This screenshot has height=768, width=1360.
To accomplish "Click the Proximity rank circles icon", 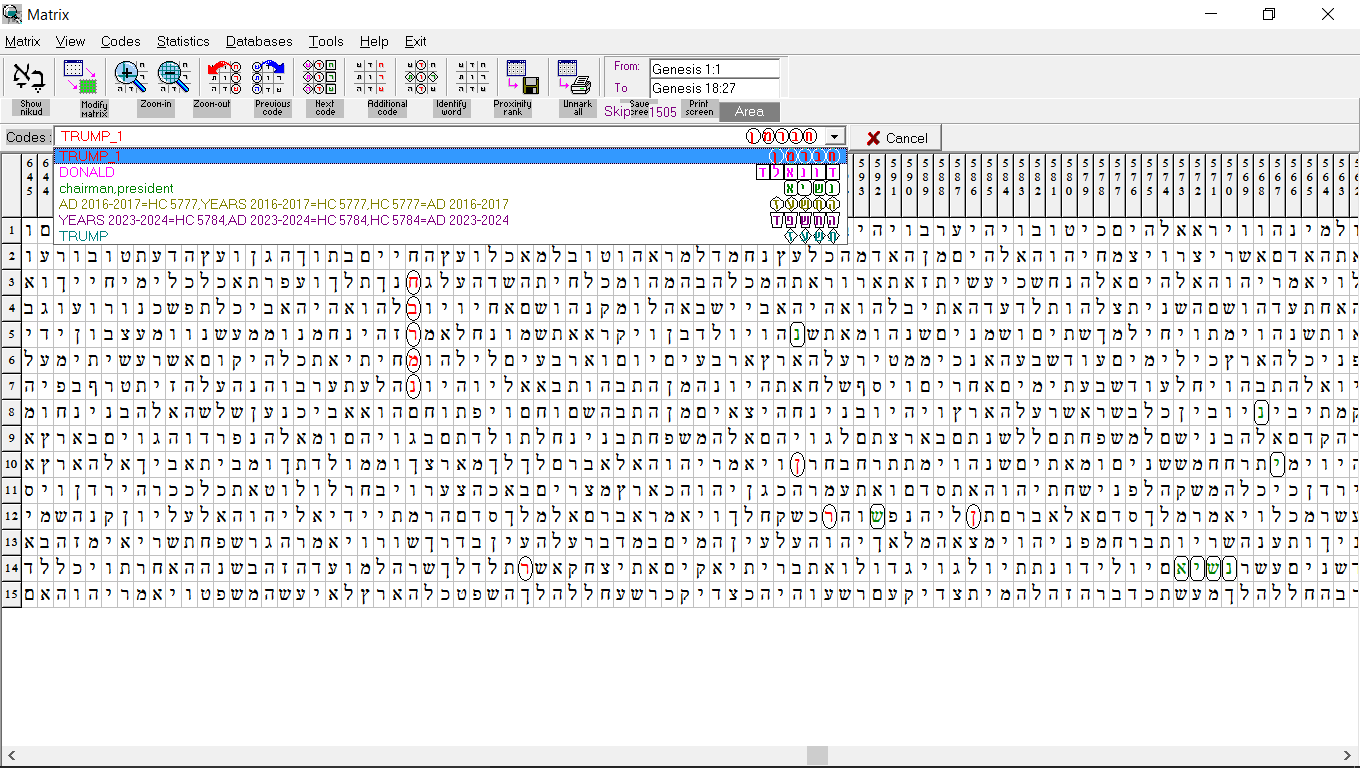I will pyautogui.click(x=421, y=76).
